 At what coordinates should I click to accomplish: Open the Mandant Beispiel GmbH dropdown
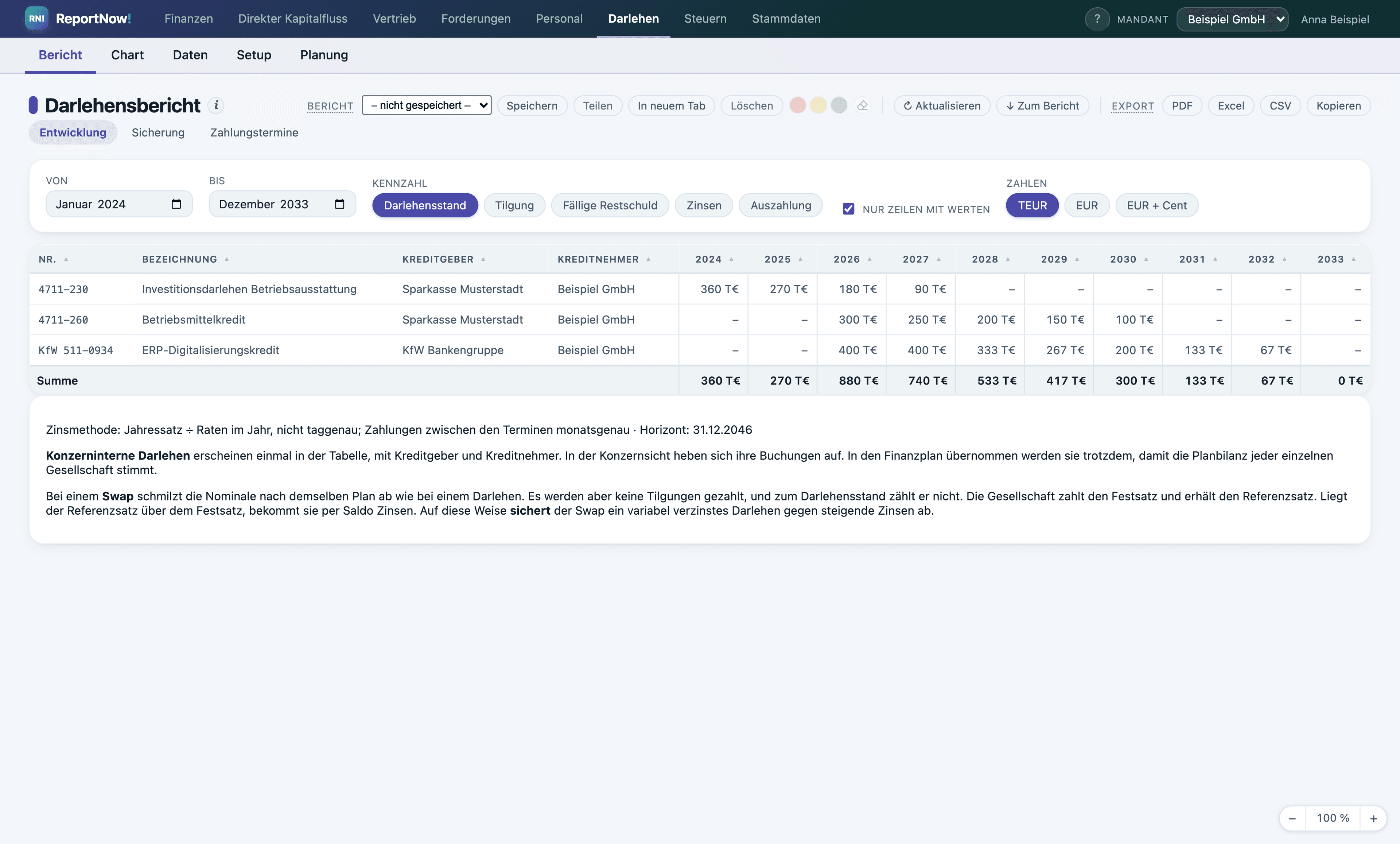click(x=1232, y=19)
